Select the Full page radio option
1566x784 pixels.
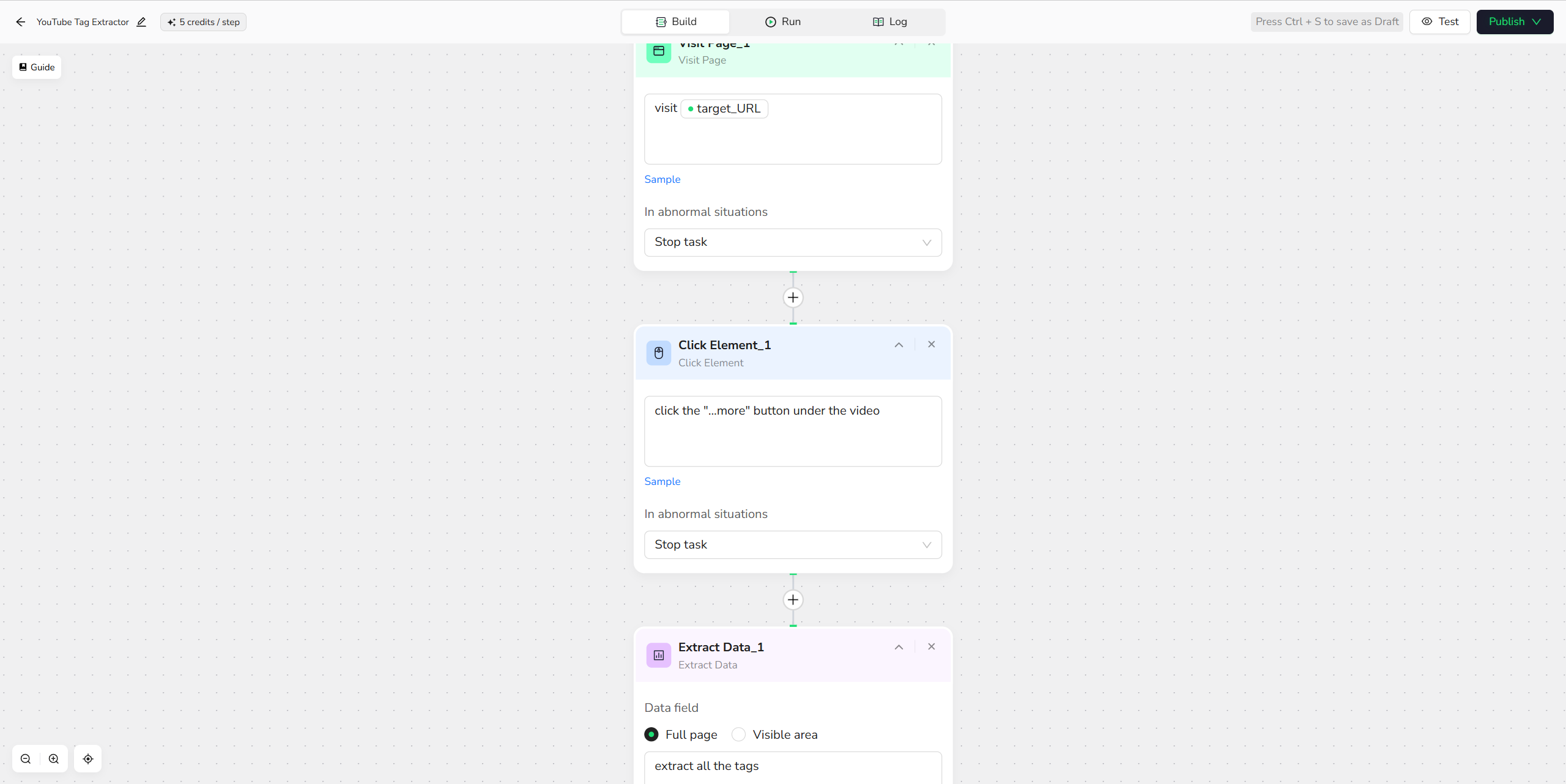[x=651, y=734]
